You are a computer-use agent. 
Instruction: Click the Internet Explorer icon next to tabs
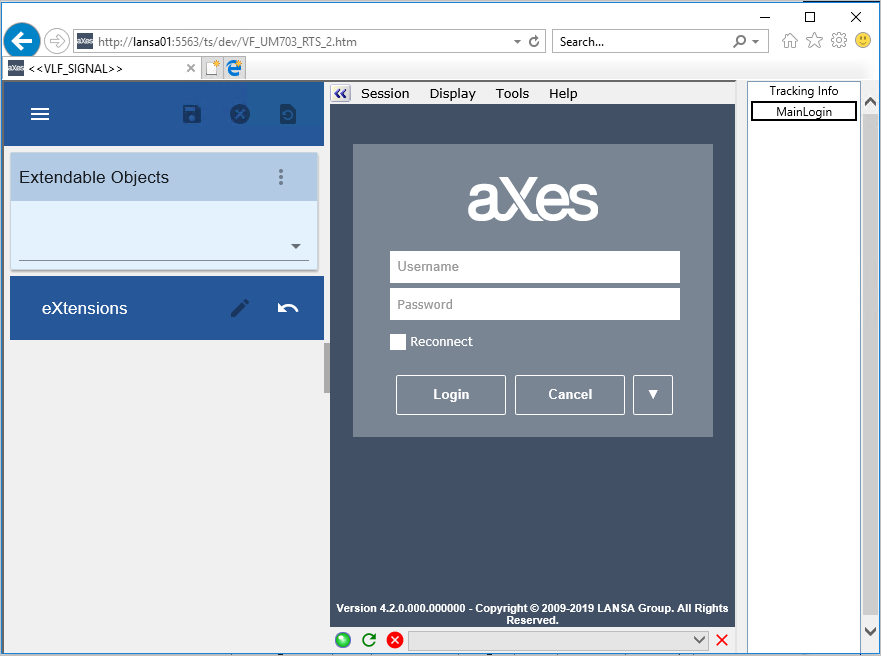(234, 69)
